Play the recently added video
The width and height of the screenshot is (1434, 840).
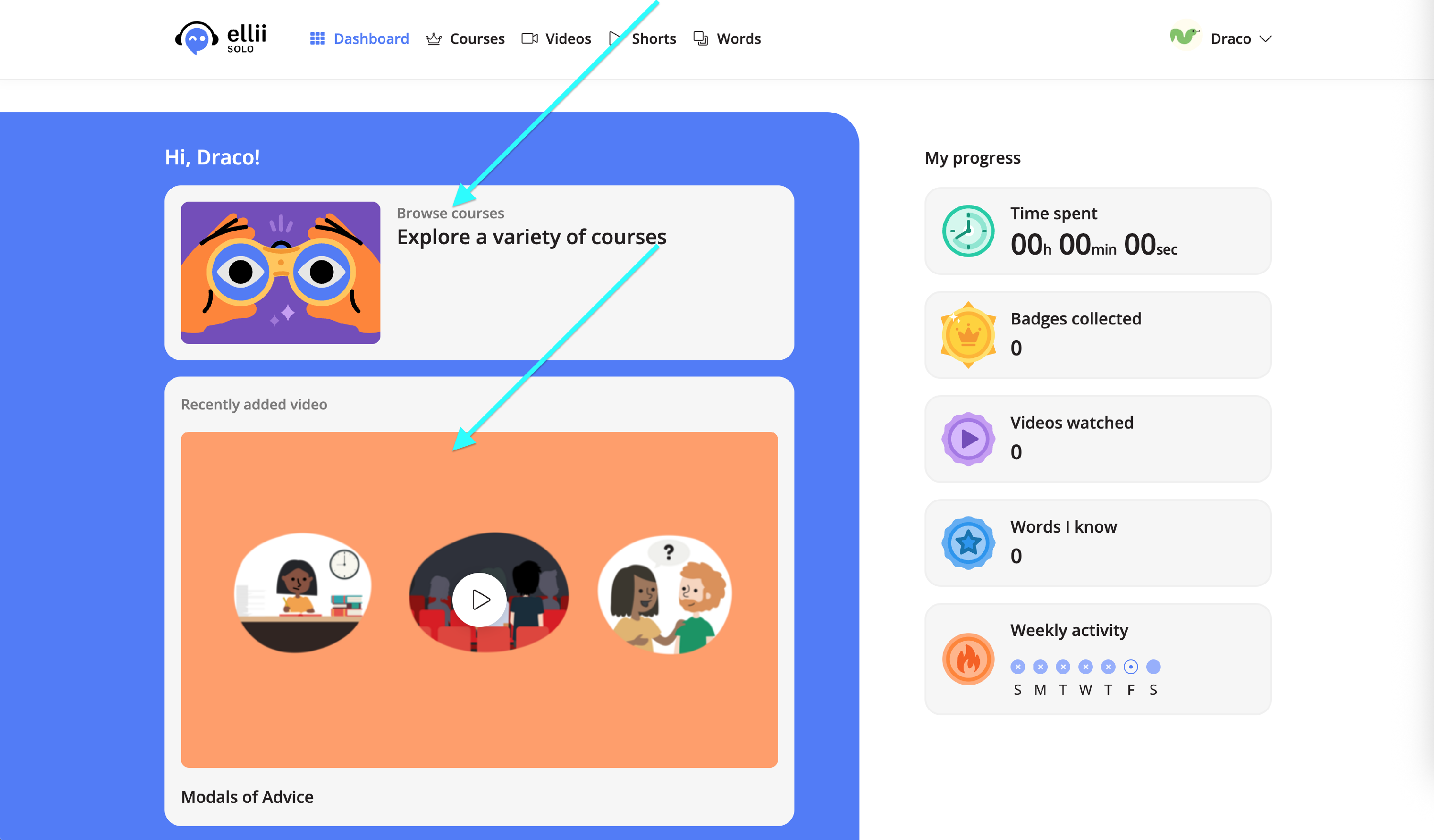(480, 600)
